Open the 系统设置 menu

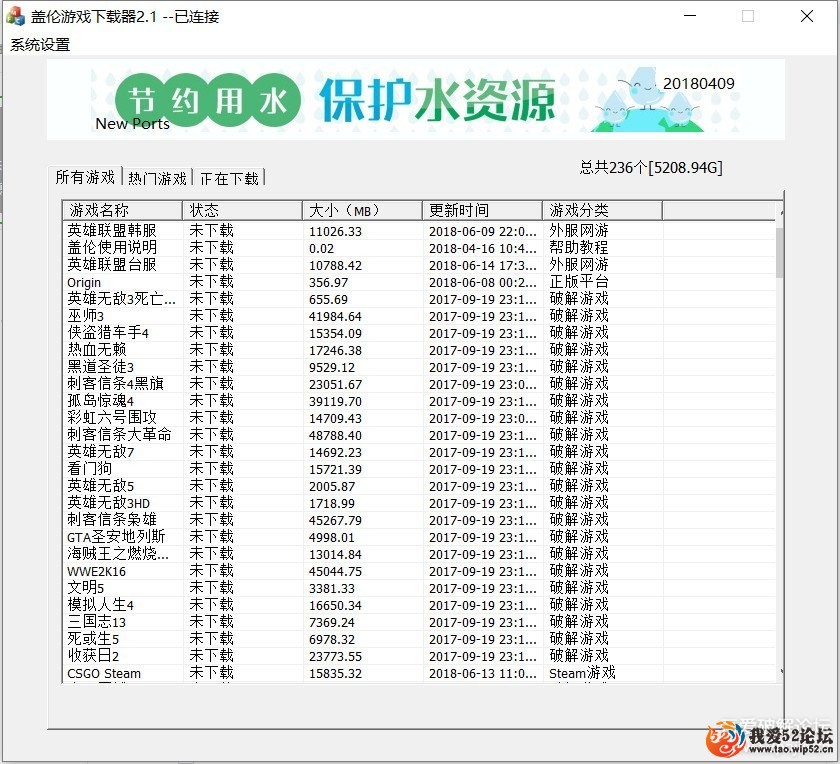40,45
